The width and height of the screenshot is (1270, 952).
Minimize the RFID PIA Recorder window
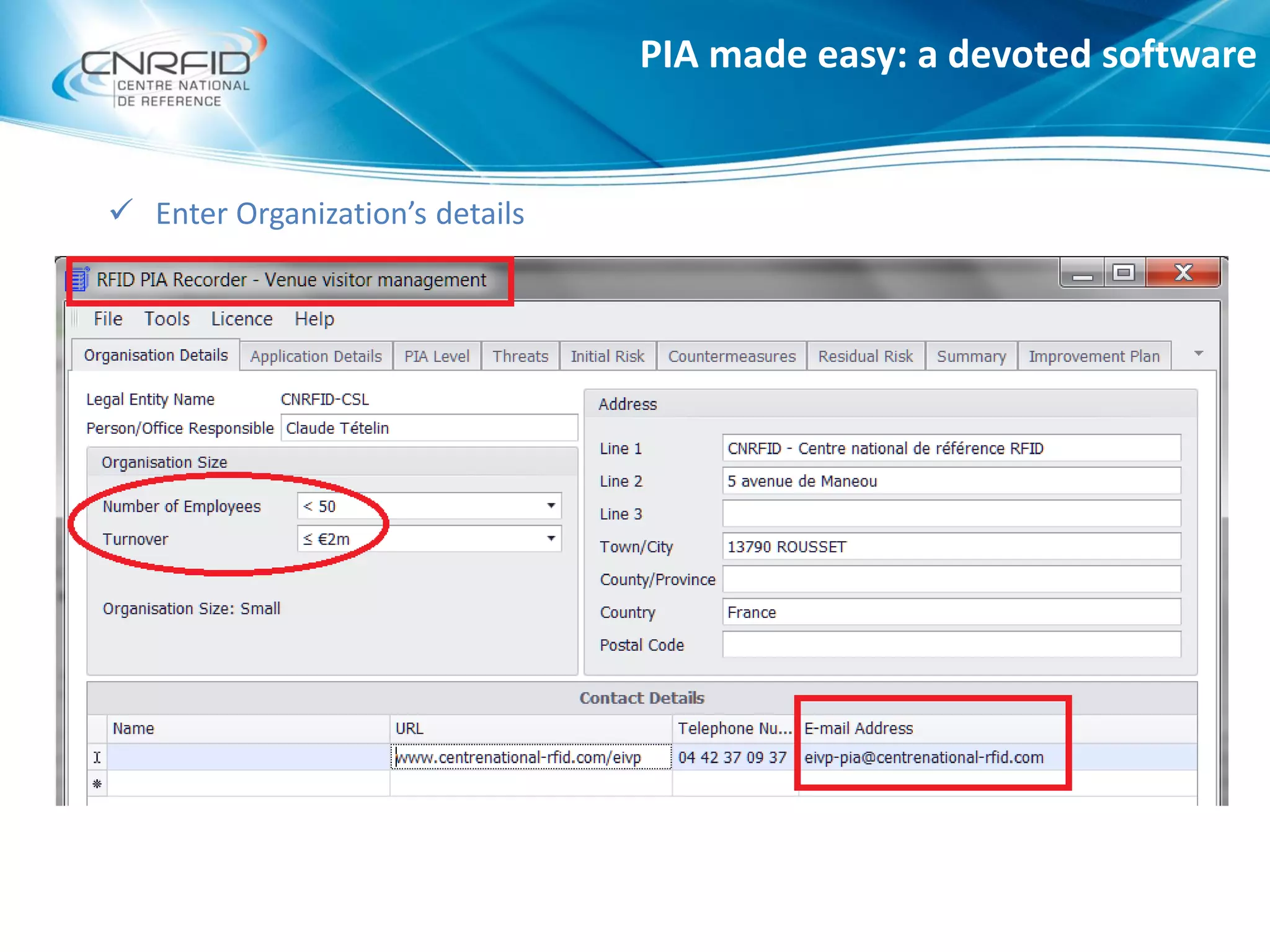1083,273
